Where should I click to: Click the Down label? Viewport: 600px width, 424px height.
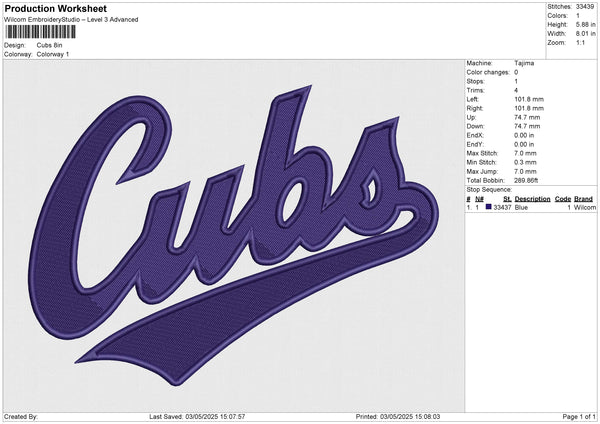tap(475, 126)
